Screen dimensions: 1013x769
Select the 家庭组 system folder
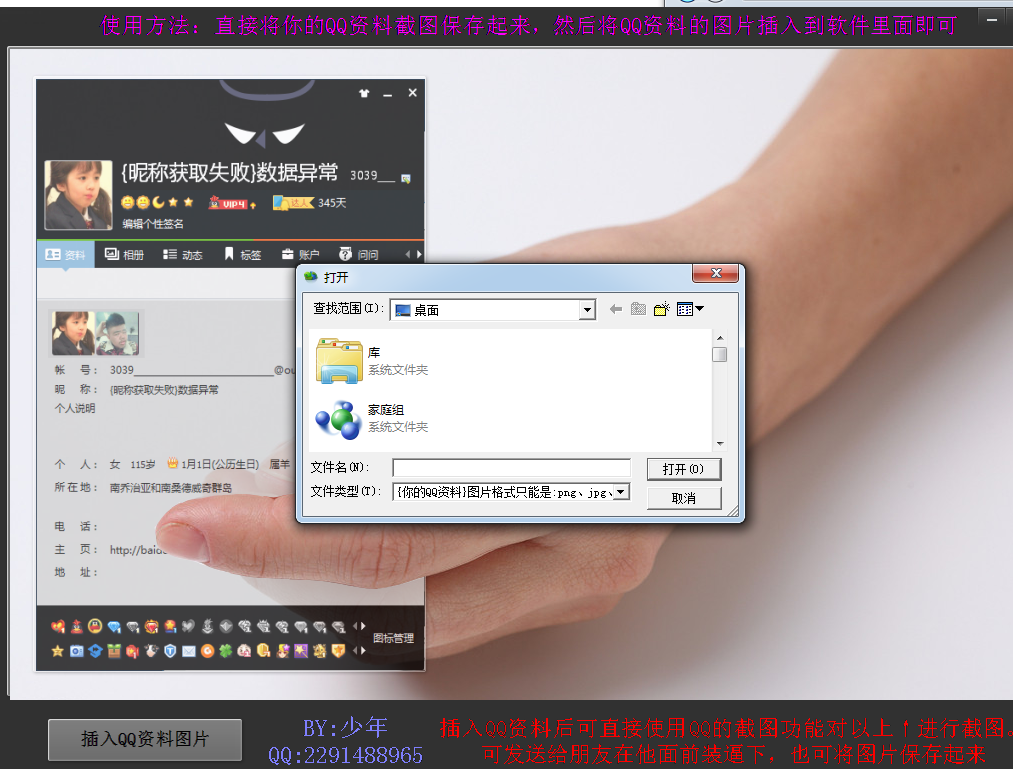(374, 419)
